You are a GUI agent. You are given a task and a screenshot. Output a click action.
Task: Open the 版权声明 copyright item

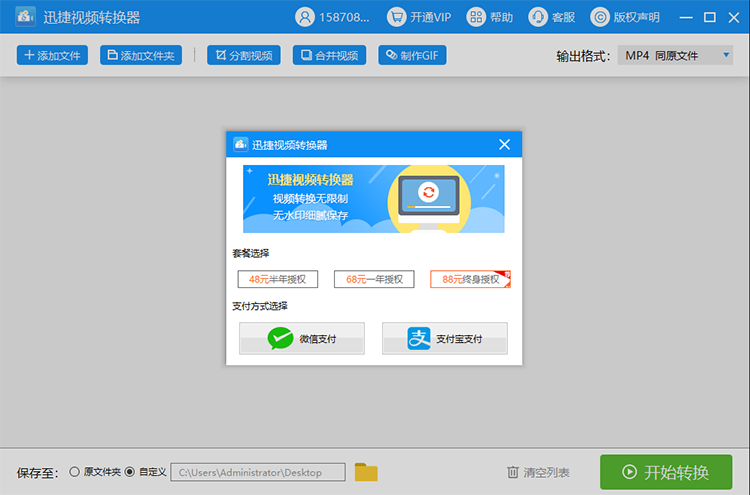click(x=626, y=17)
